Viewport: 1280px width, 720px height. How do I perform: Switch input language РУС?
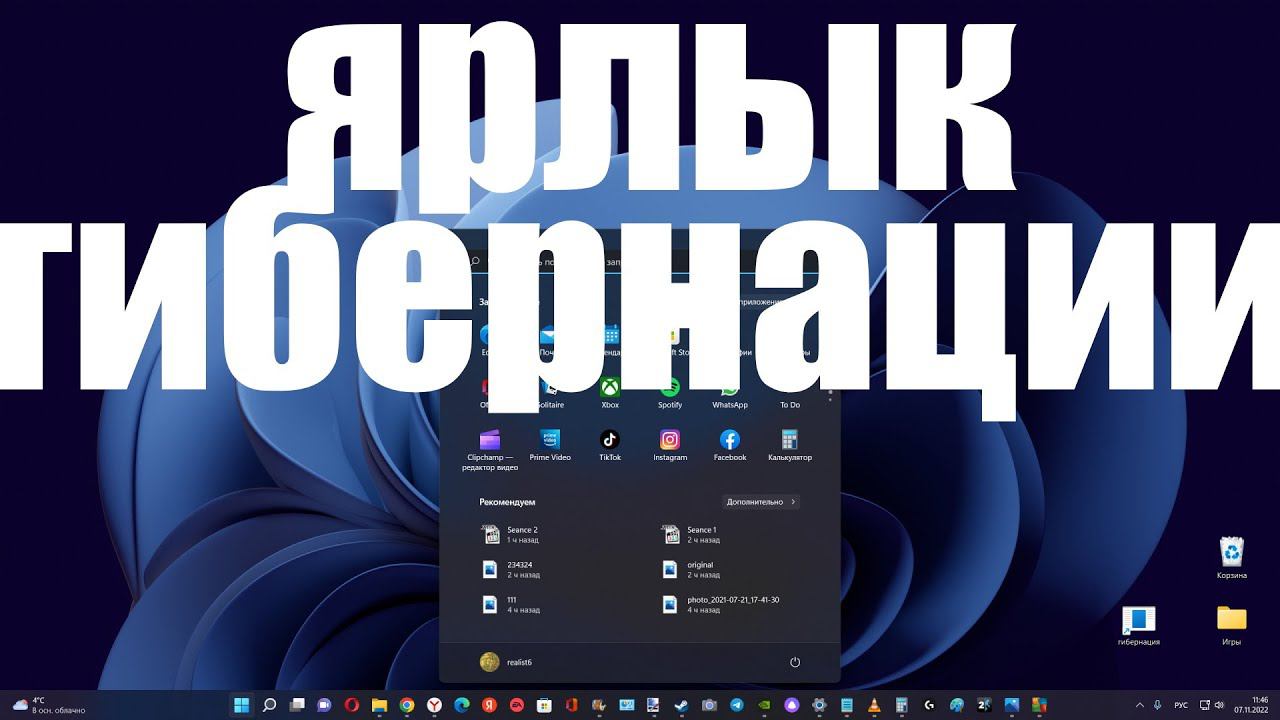click(1181, 705)
